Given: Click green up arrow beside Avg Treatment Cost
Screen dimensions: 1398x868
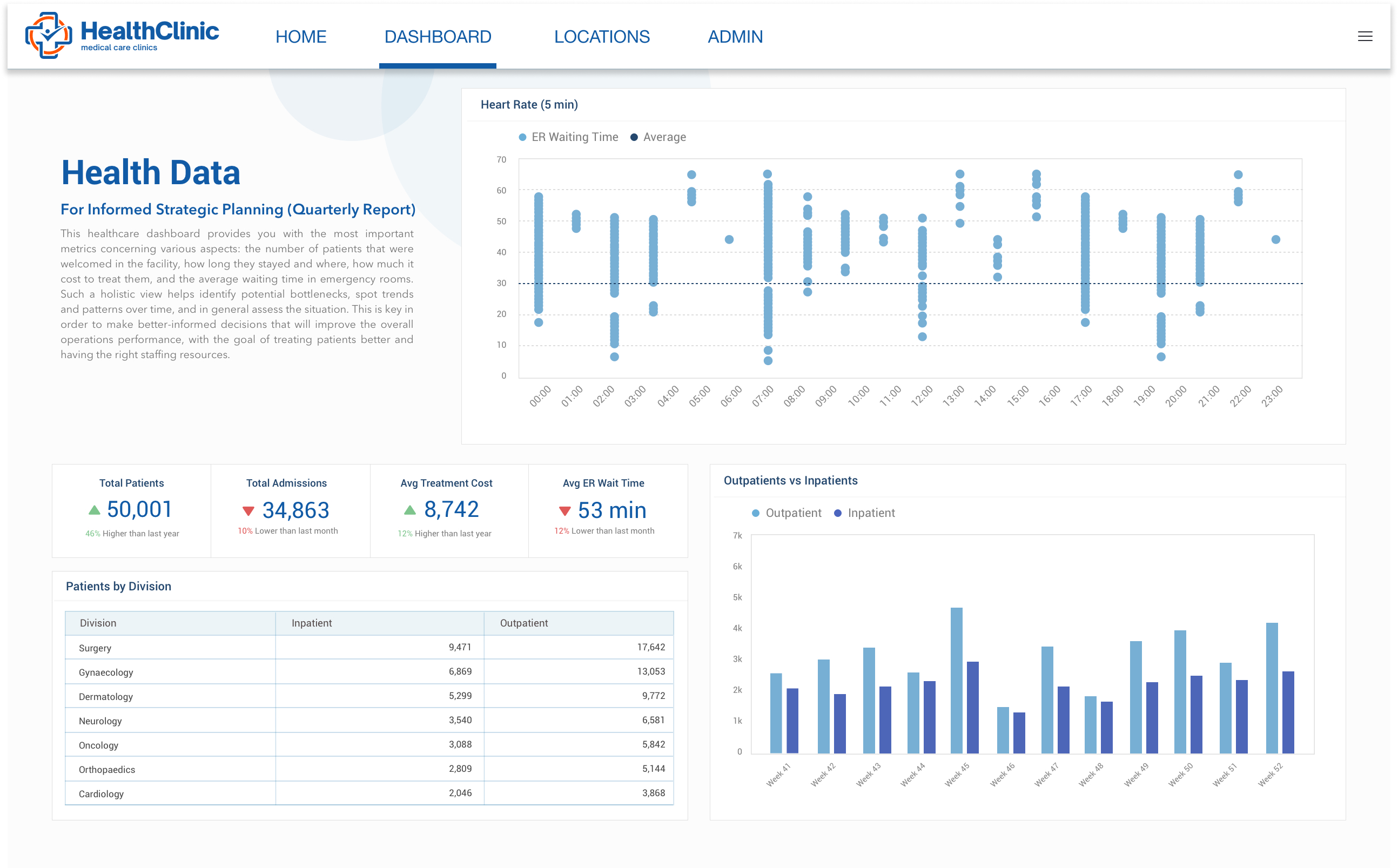Looking at the screenshot, I should (409, 510).
